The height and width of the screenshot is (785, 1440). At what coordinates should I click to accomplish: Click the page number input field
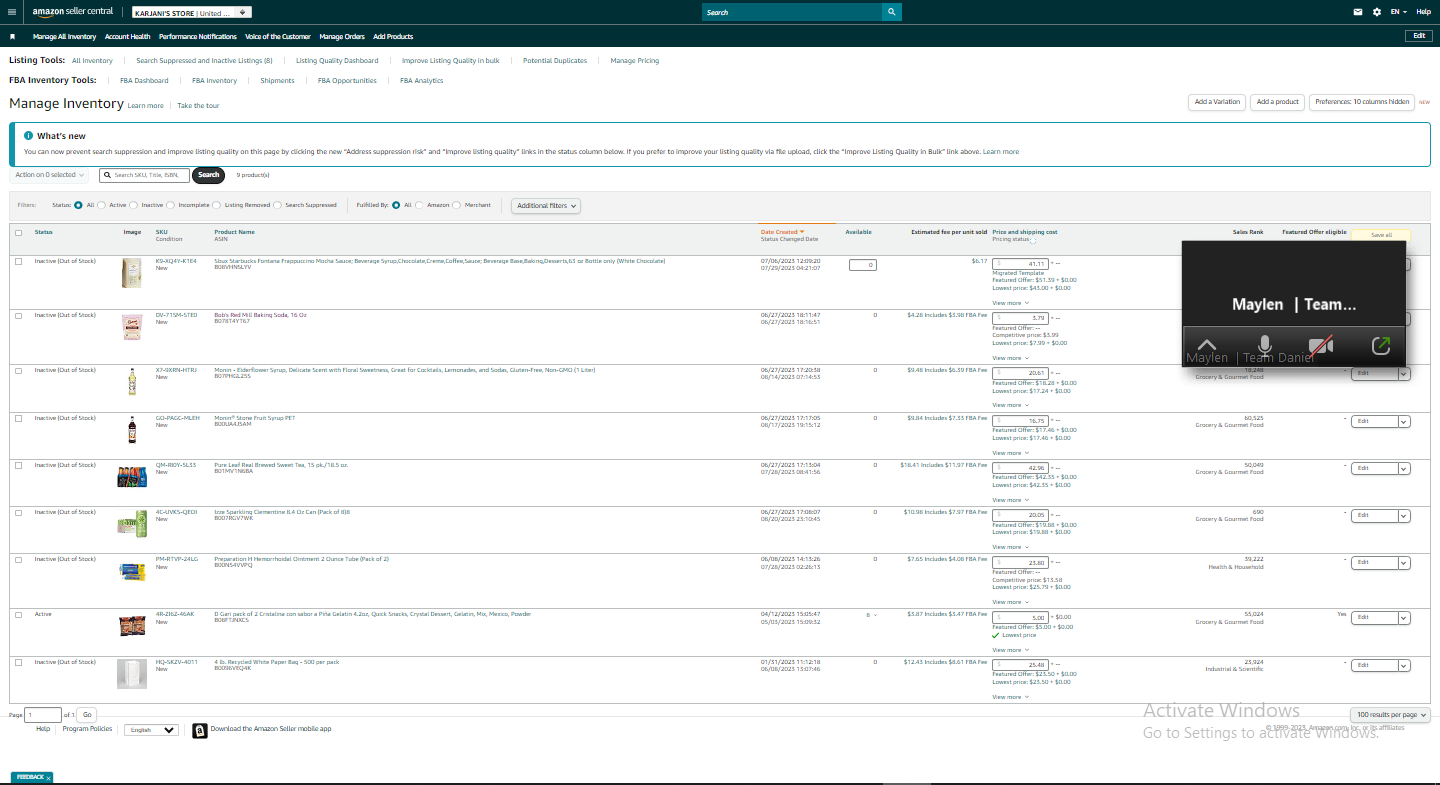[43, 715]
